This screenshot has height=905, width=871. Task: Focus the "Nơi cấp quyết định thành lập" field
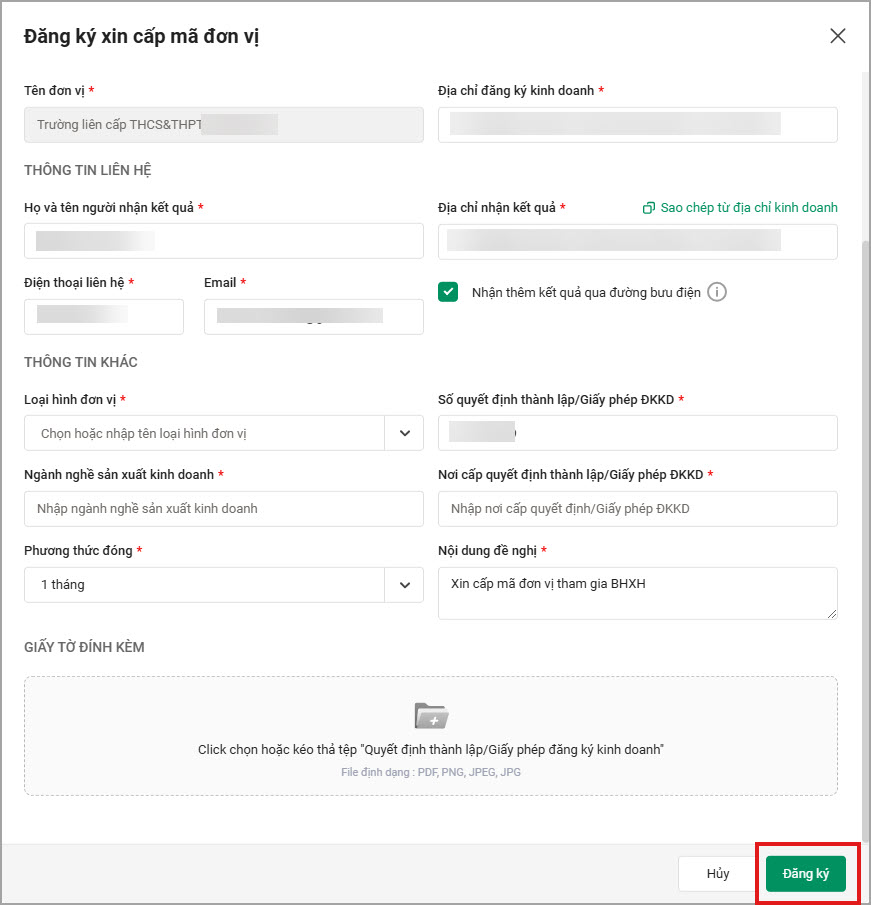[x=637, y=509]
